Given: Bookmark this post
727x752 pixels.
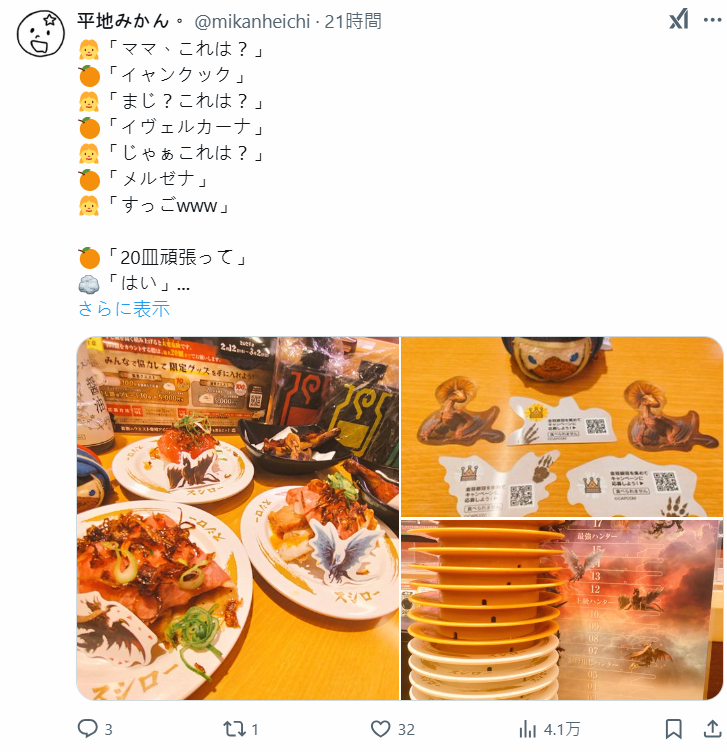Looking at the screenshot, I should [673, 728].
